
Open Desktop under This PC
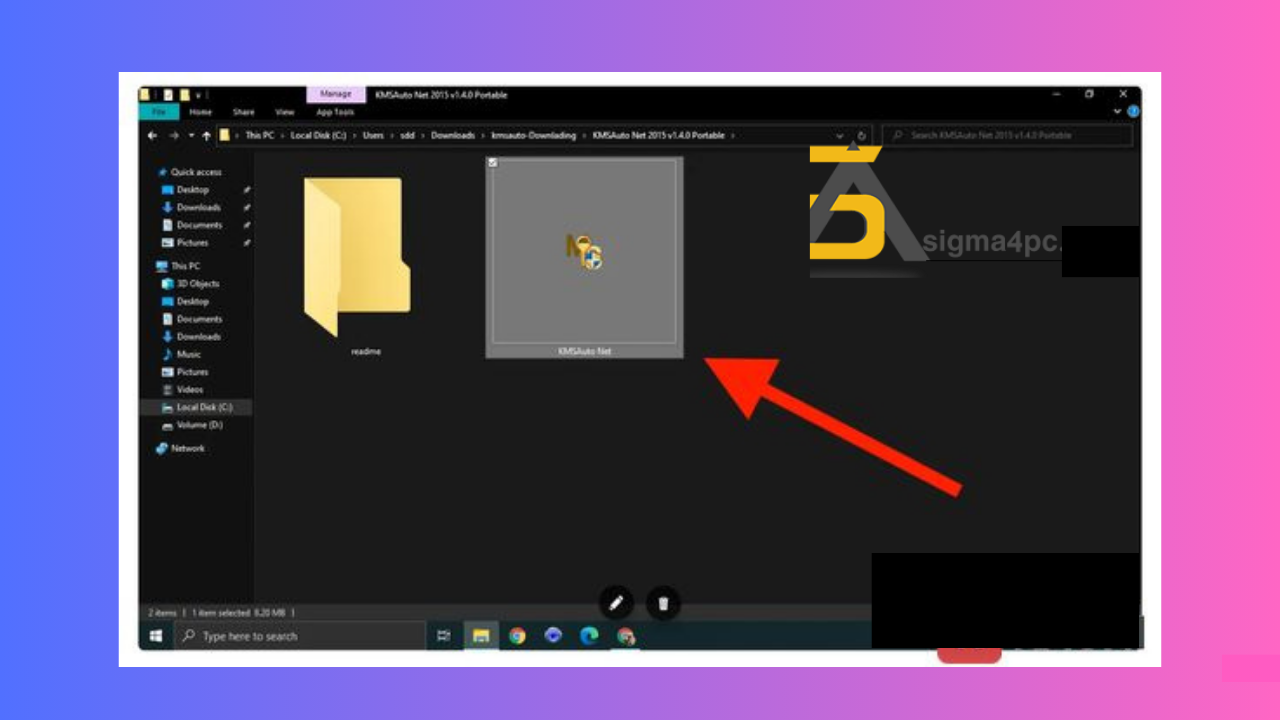[193, 301]
